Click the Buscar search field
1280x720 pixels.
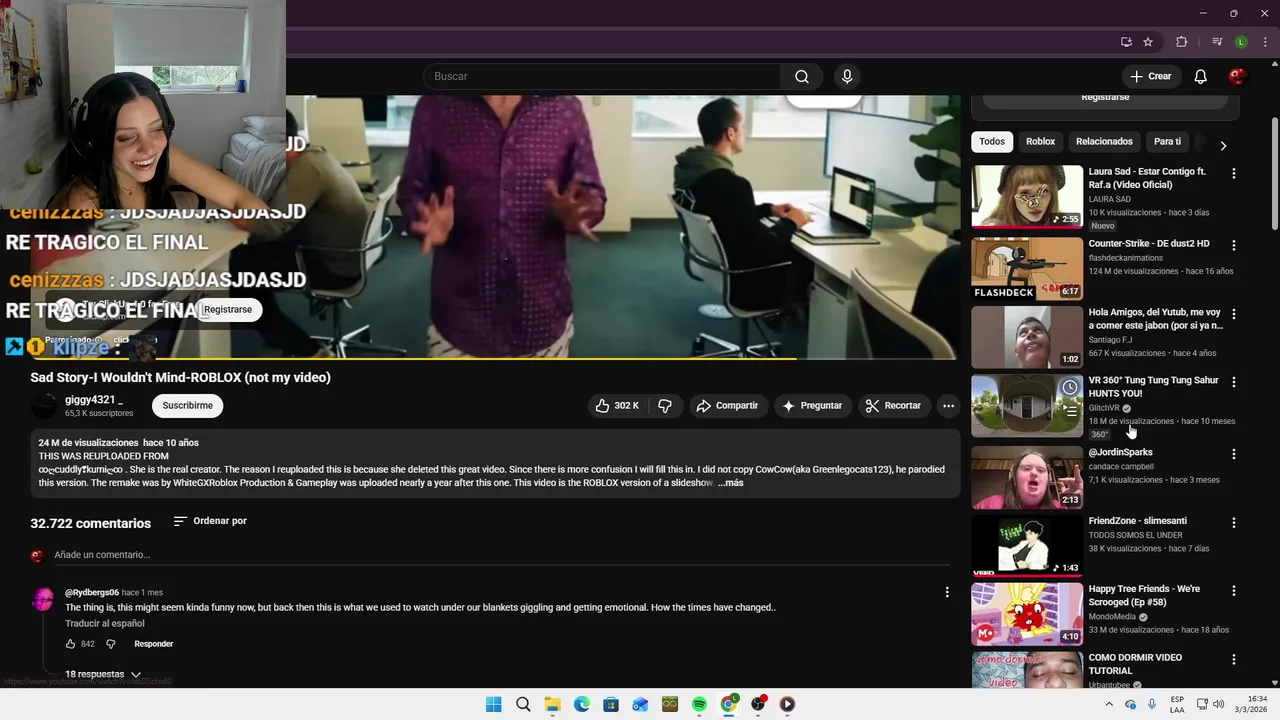603,77
